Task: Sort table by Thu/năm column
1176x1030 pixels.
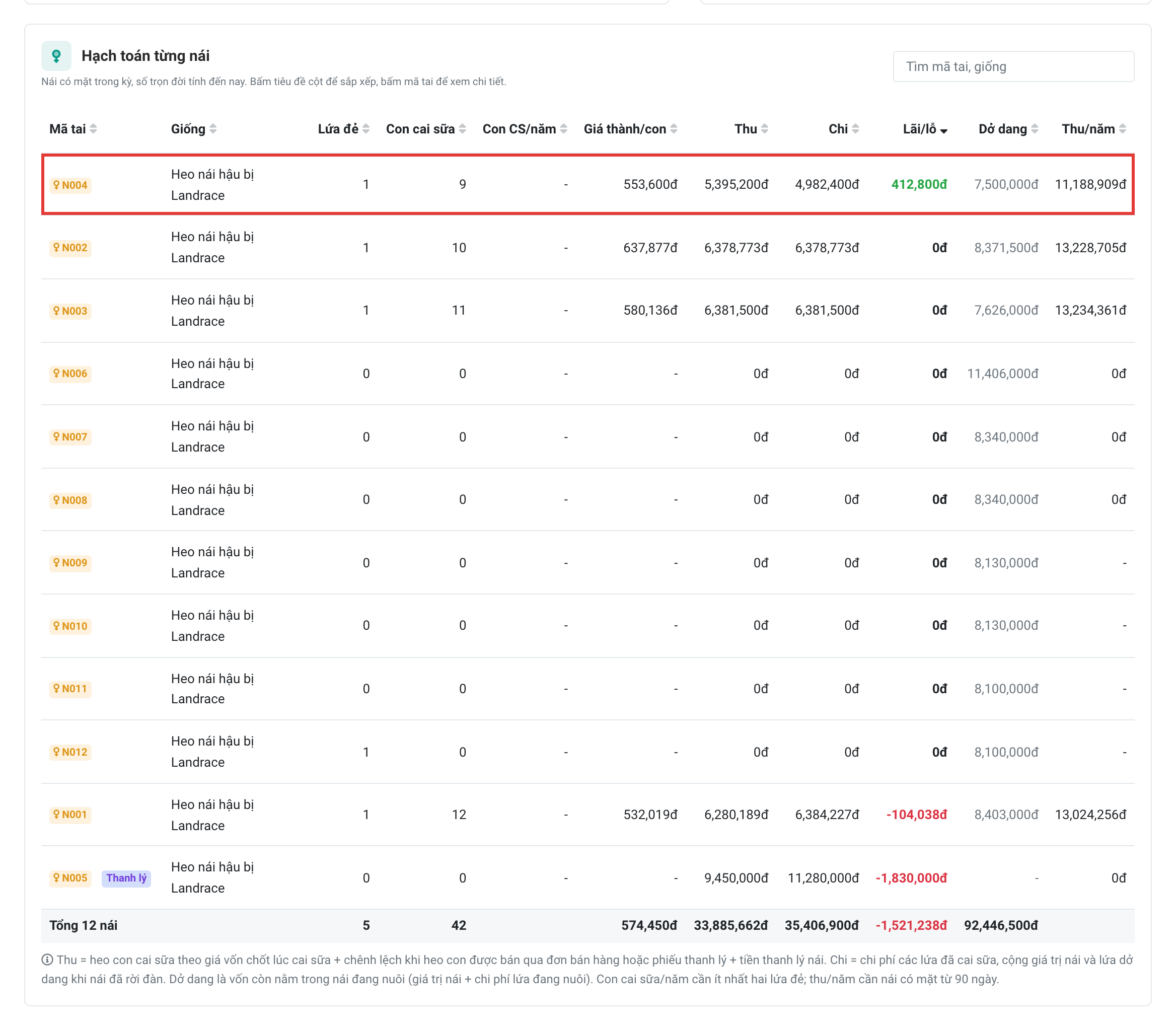Action: click(1094, 129)
